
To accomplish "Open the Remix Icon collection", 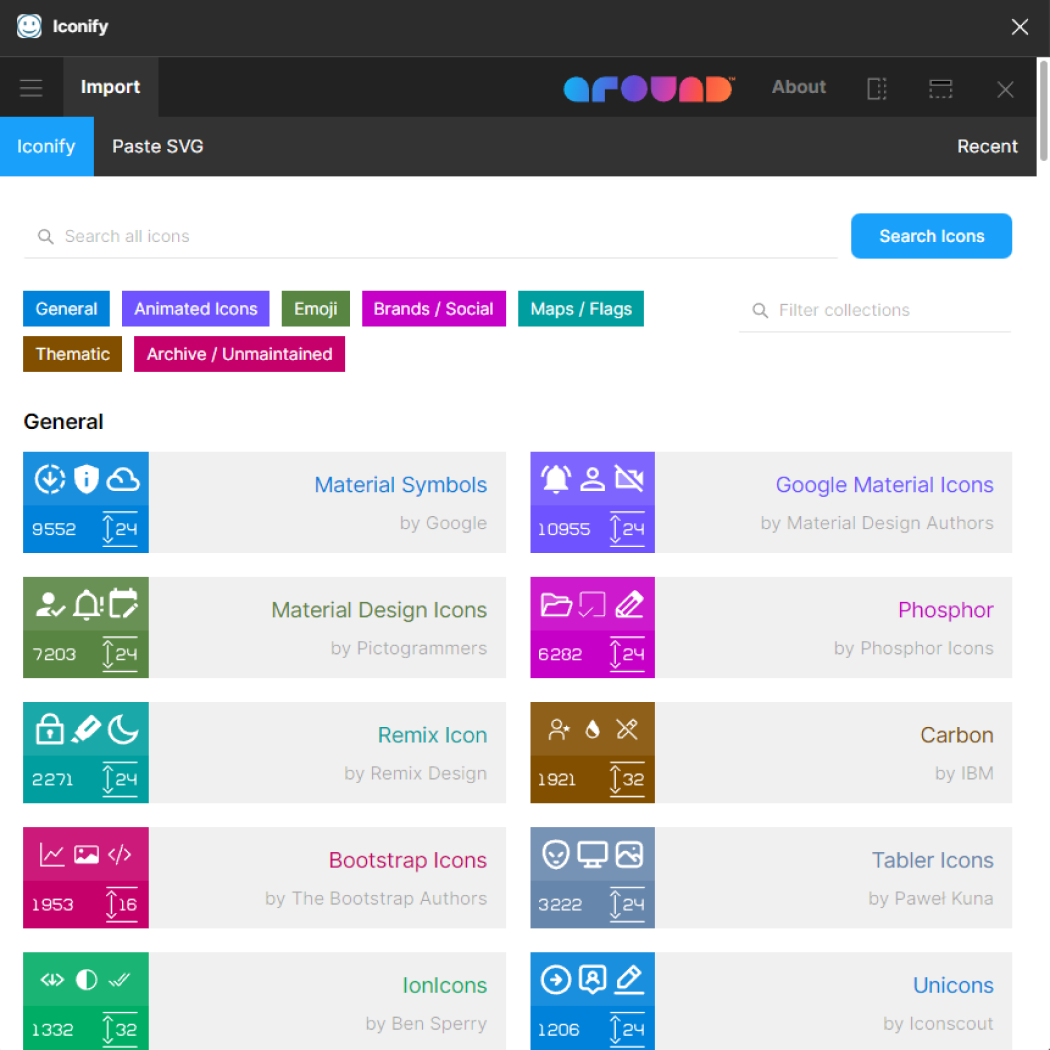I will 265,753.
